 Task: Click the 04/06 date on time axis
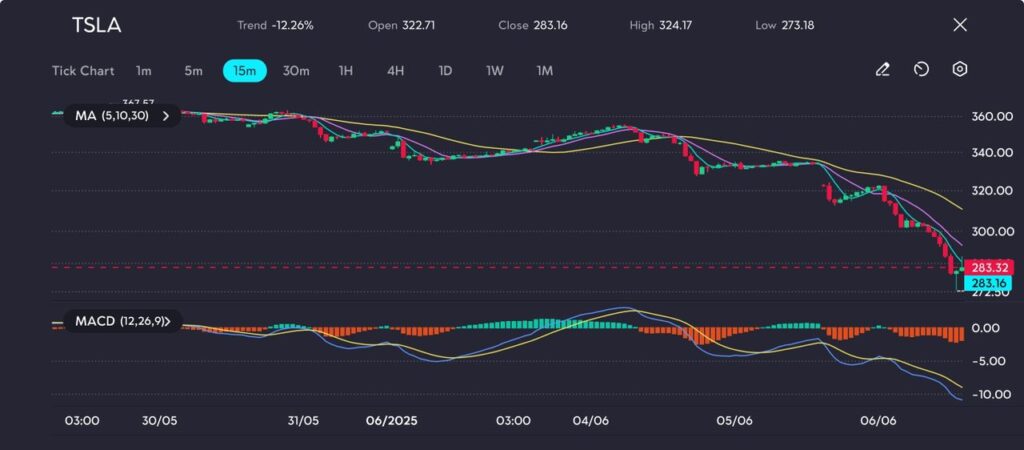pos(593,421)
